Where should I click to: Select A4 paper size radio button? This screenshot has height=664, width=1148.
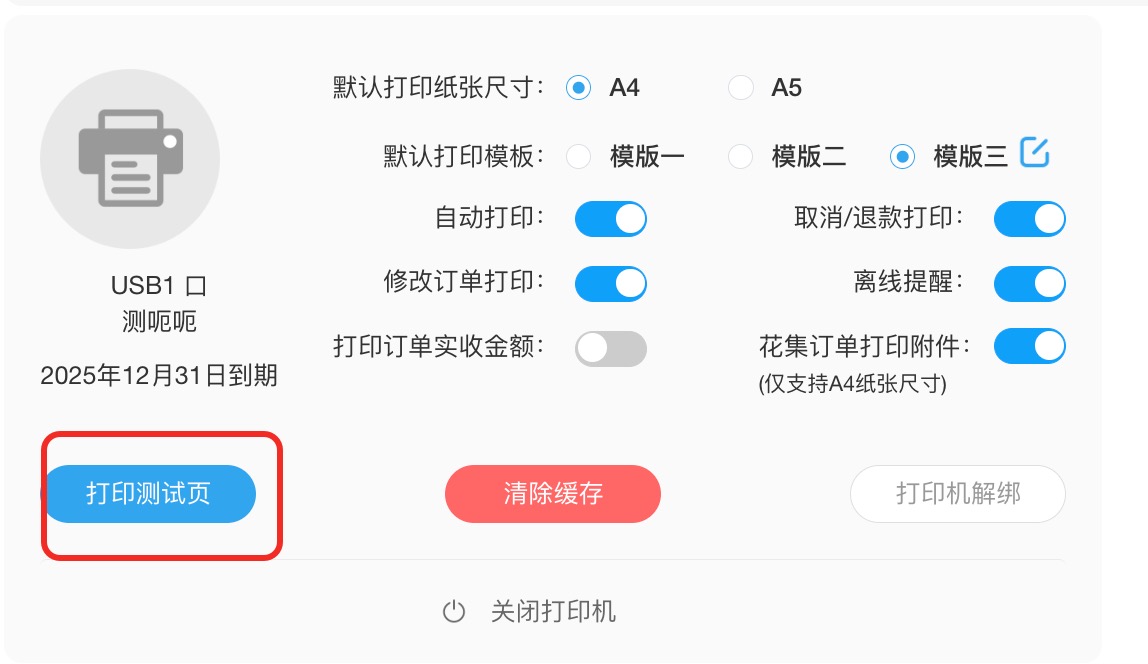[578, 88]
